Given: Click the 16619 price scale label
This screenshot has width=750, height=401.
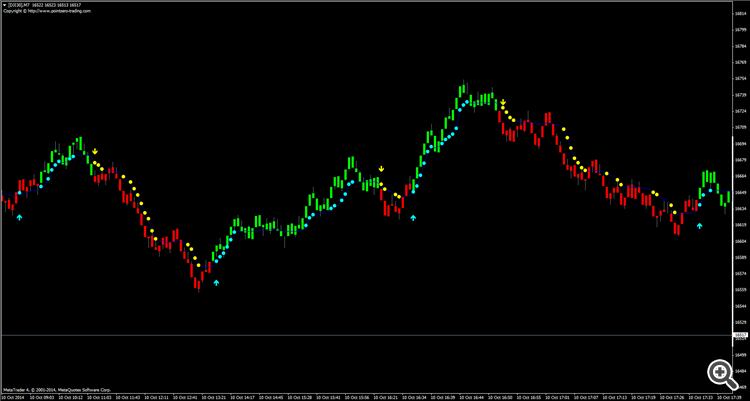Looking at the screenshot, I should tap(741, 225).
